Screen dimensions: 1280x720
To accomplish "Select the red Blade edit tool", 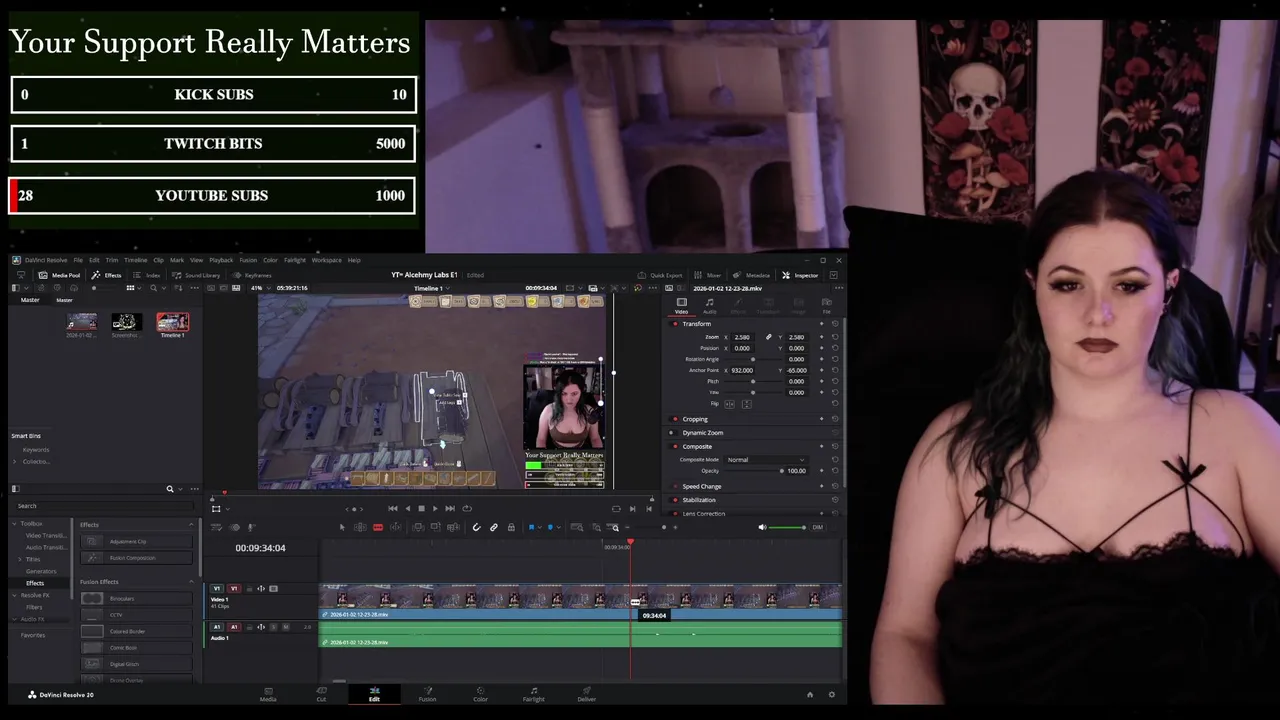I will point(378,527).
